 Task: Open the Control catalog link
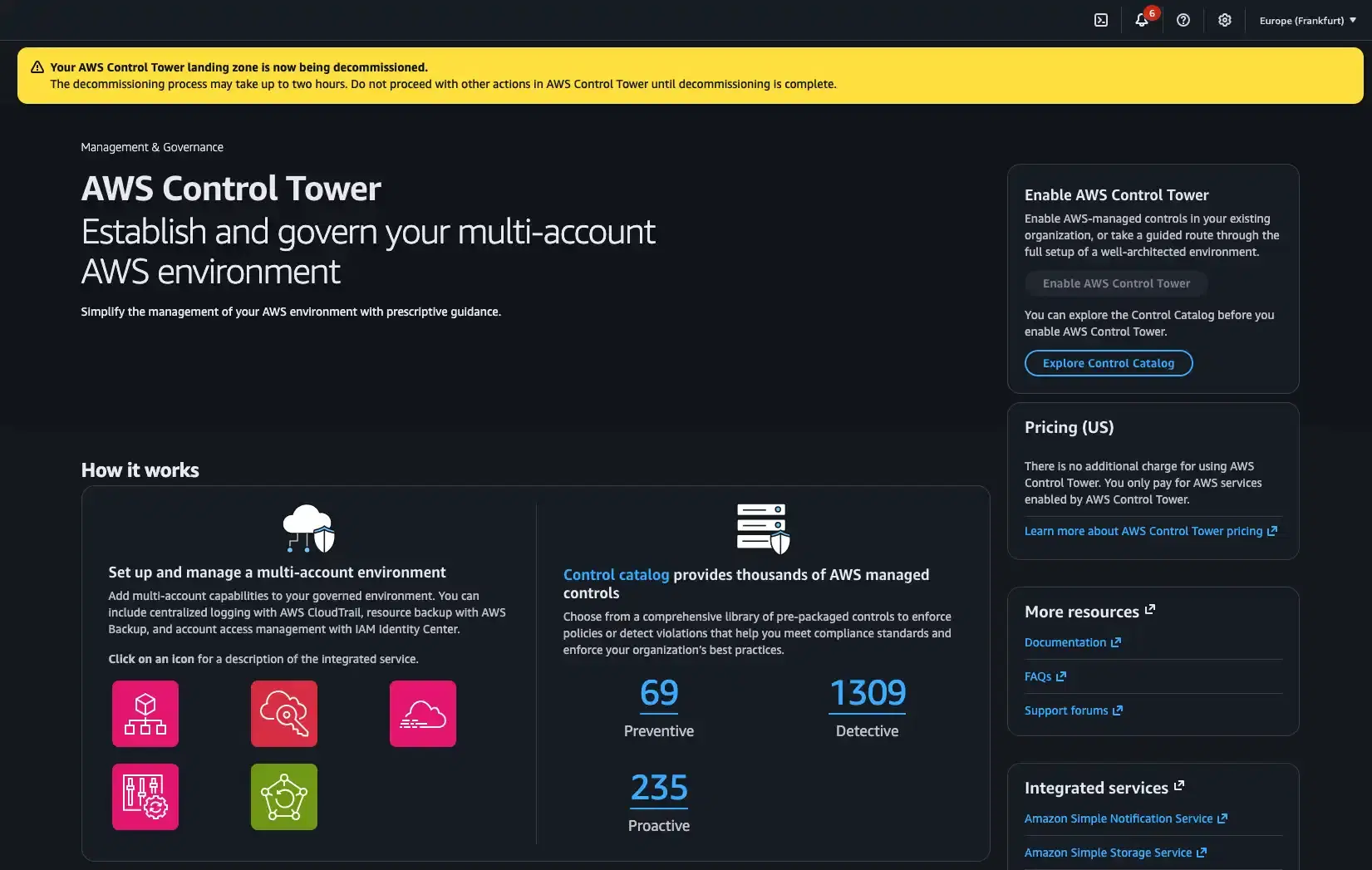[616, 575]
